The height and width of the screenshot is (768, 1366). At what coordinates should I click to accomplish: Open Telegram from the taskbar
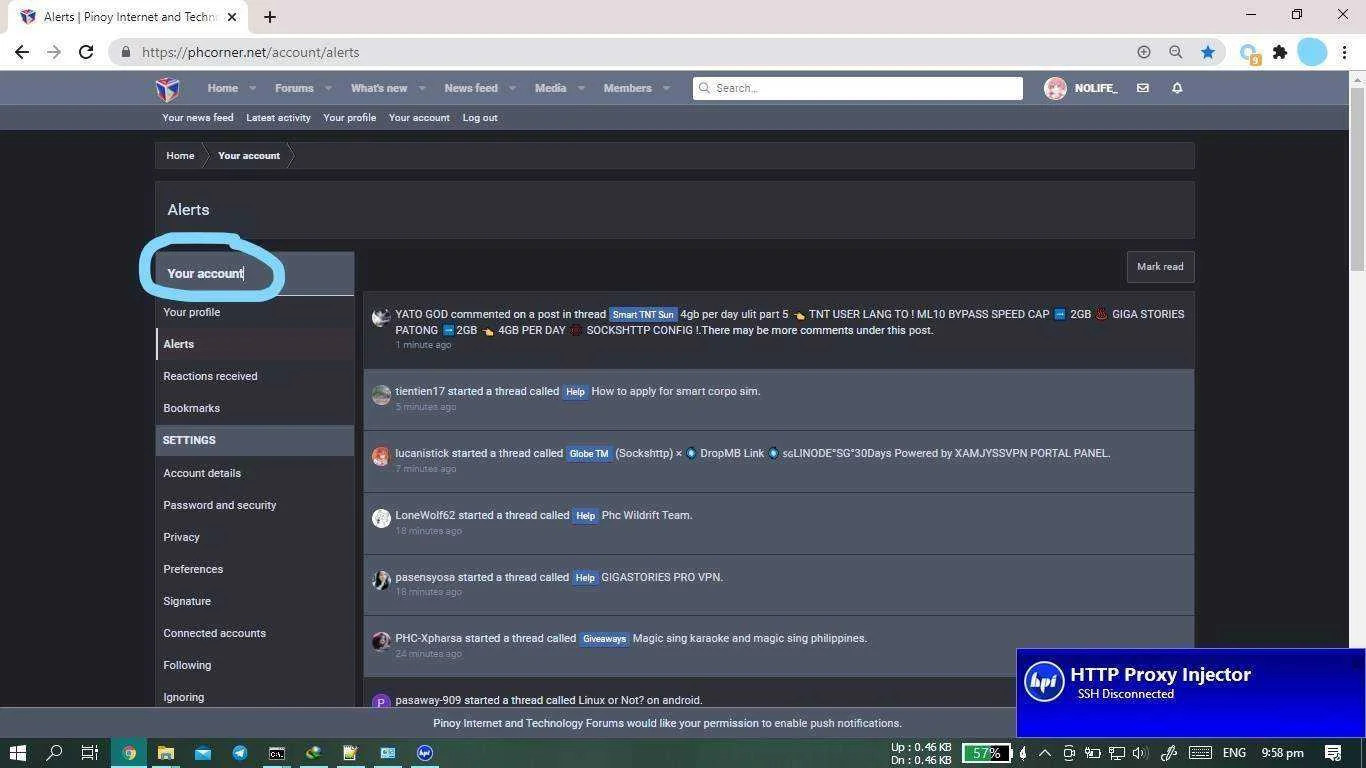[x=240, y=752]
